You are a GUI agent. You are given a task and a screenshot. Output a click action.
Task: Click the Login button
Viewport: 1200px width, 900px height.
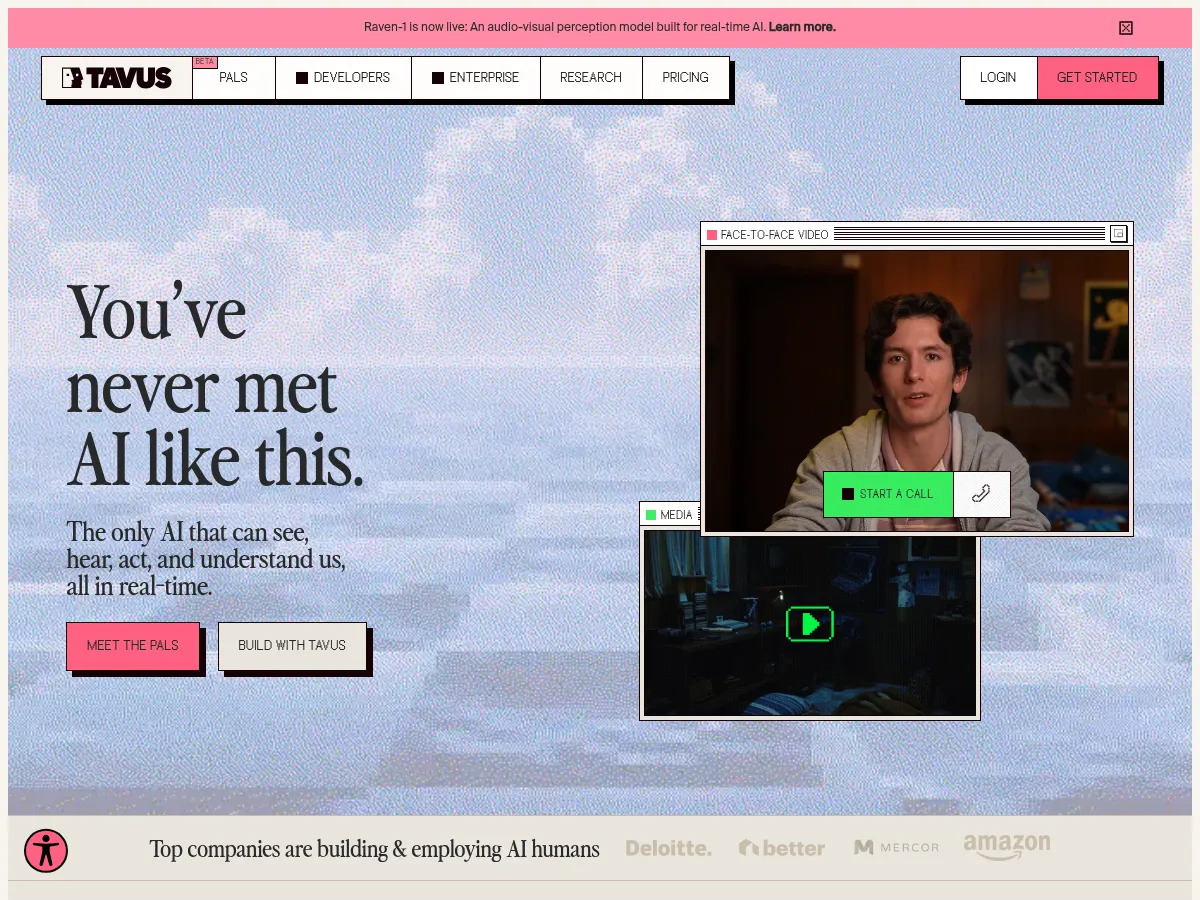coord(998,78)
